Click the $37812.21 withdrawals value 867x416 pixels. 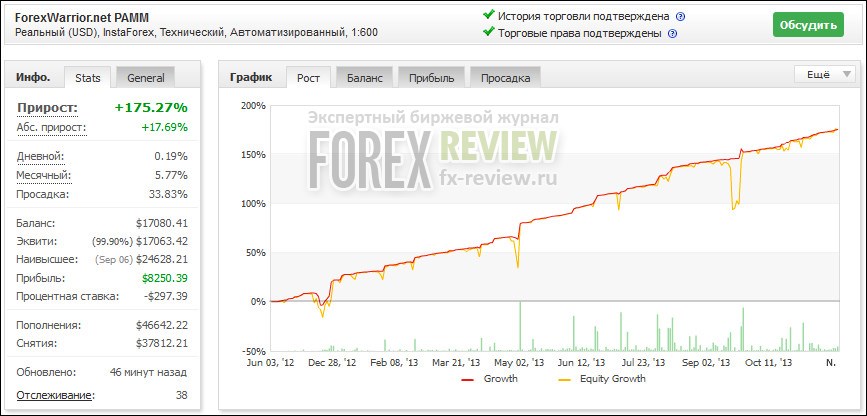pos(161,344)
